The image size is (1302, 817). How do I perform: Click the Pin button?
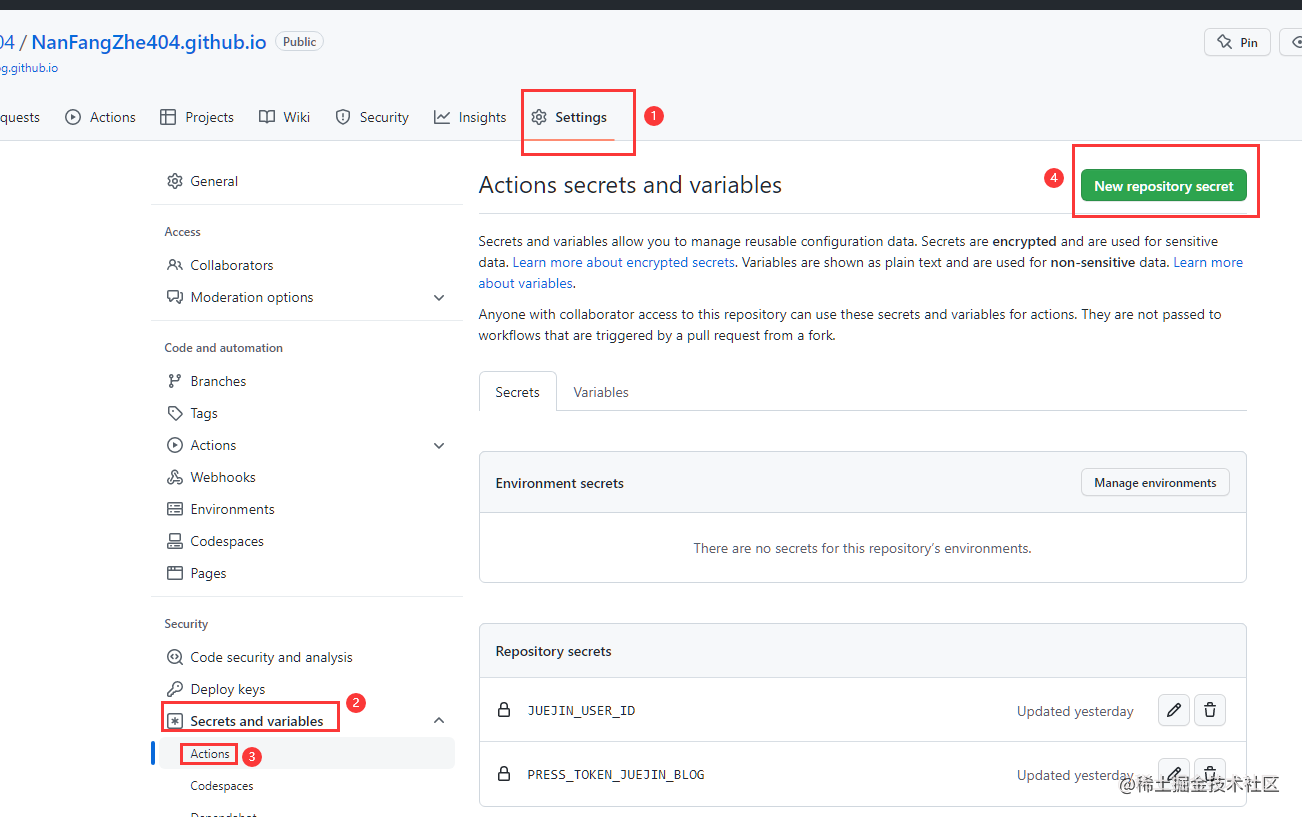1237,42
